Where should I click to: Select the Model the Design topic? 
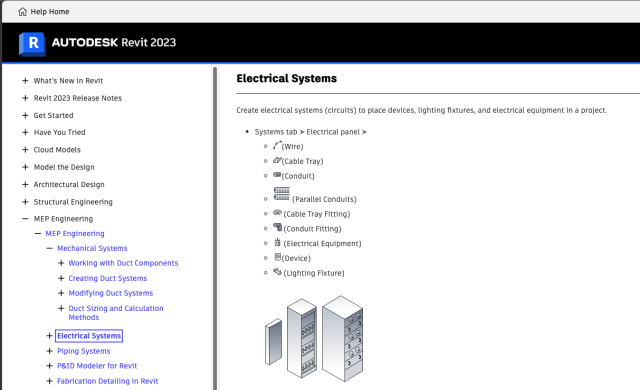pos(64,167)
